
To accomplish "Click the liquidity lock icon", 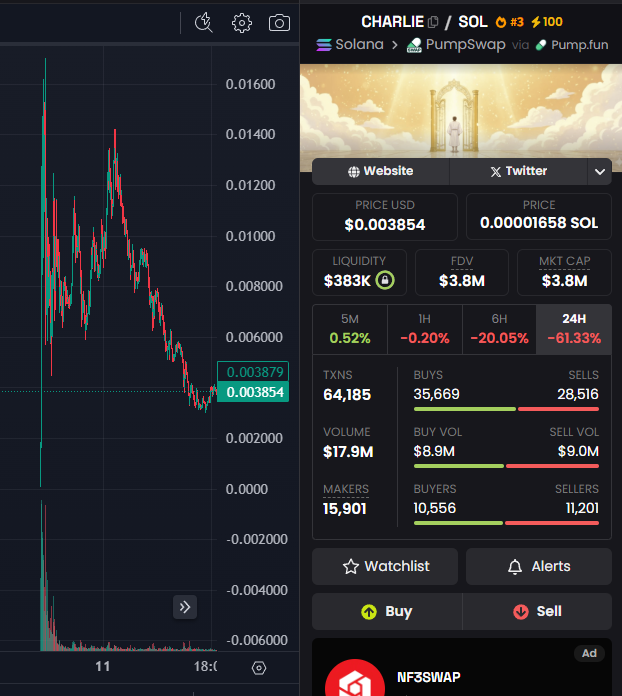I will point(385,280).
